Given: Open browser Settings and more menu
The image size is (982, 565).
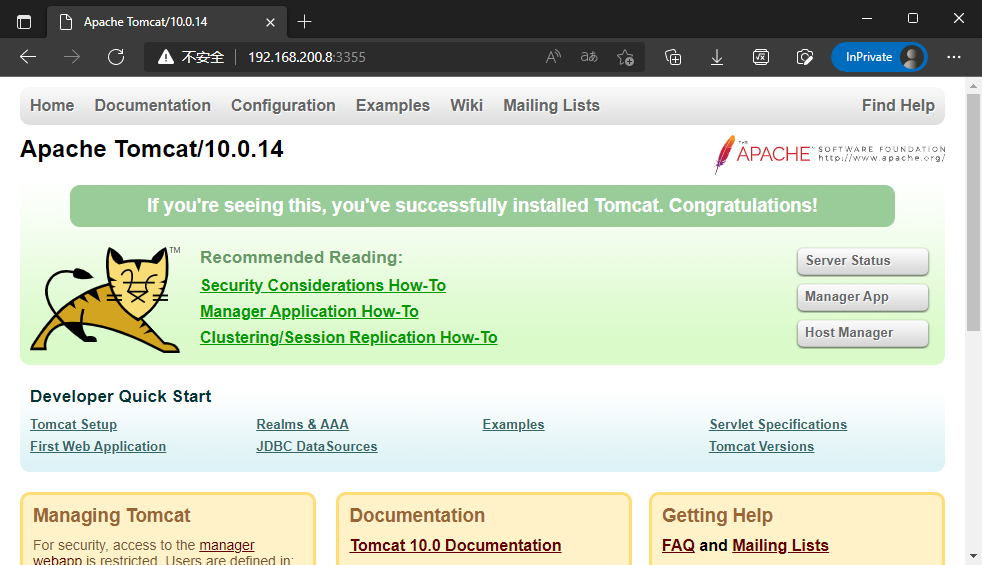Looking at the screenshot, I should pos(954,57).
